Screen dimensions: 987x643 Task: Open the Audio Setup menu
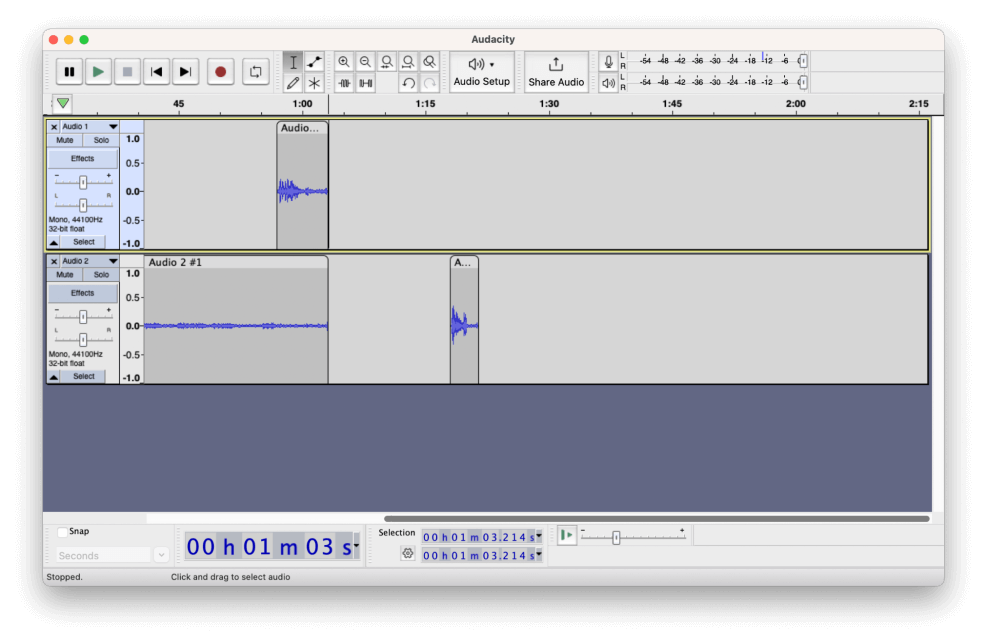tap(482, 72)
